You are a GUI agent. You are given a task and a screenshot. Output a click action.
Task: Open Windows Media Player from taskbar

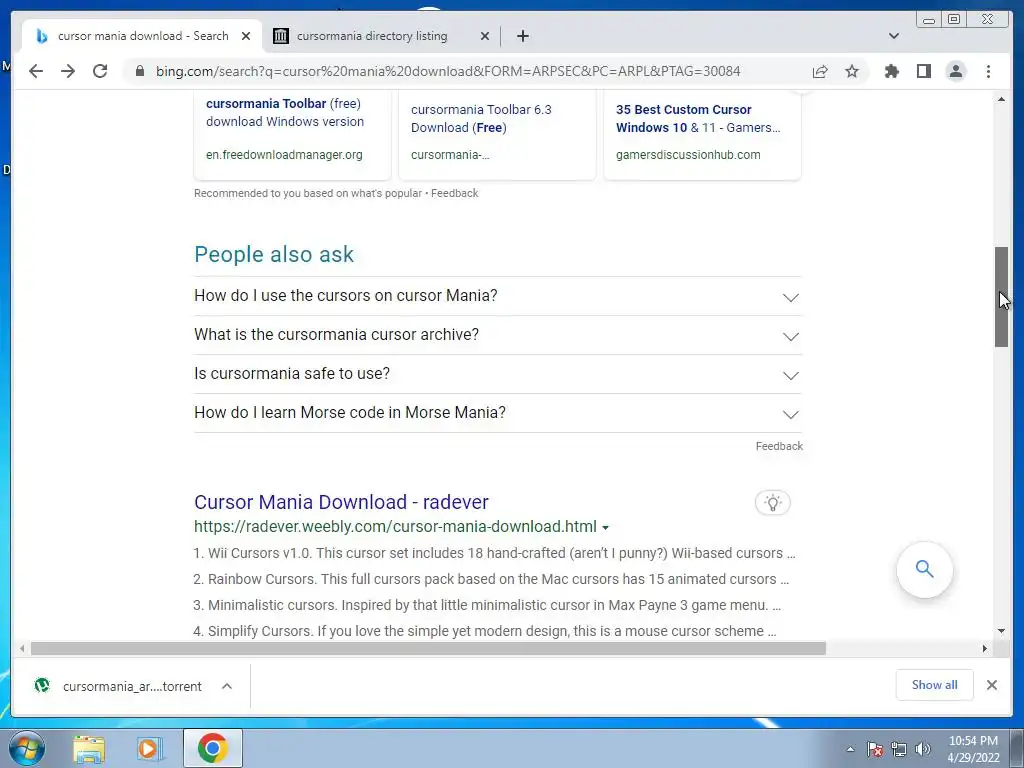(150, 748)
